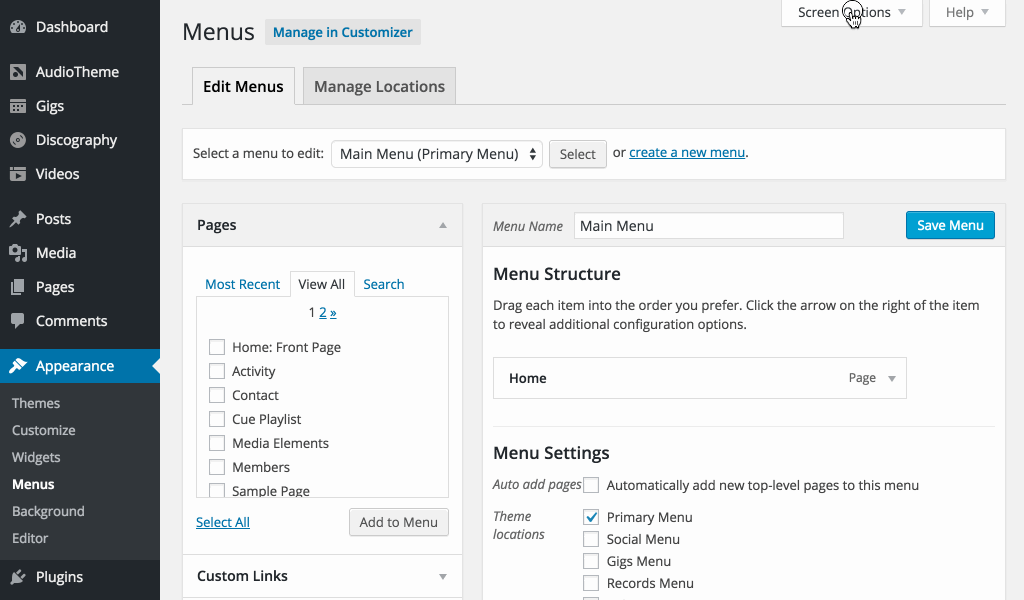Open Widgets in the Appearance submenu
The width and height of the screenshot is (1024, 600).
click(36, 457)
